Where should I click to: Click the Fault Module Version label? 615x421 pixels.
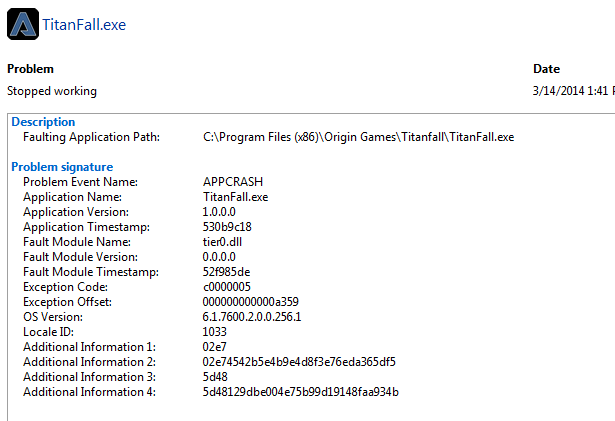80,257
